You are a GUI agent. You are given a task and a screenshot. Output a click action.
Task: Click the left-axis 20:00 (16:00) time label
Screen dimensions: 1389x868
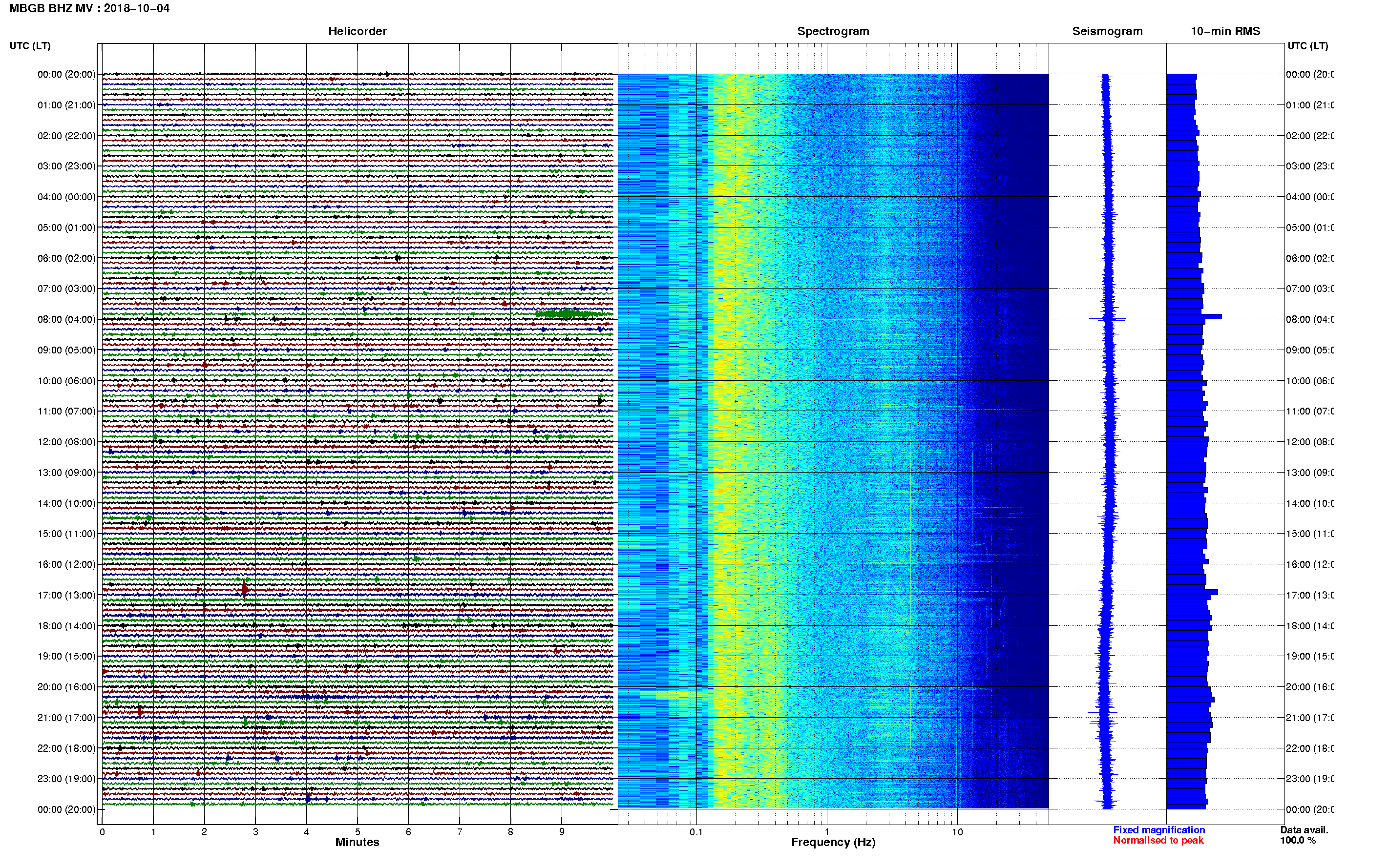point(66,687)
